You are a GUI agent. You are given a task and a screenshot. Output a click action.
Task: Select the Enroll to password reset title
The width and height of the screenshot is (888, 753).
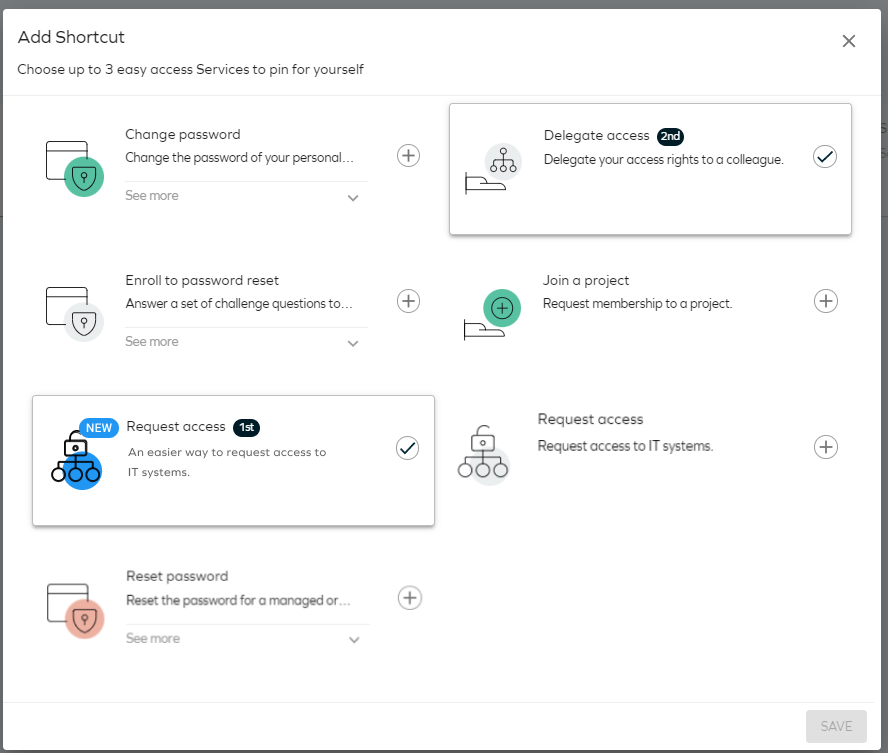pos(202,280)
